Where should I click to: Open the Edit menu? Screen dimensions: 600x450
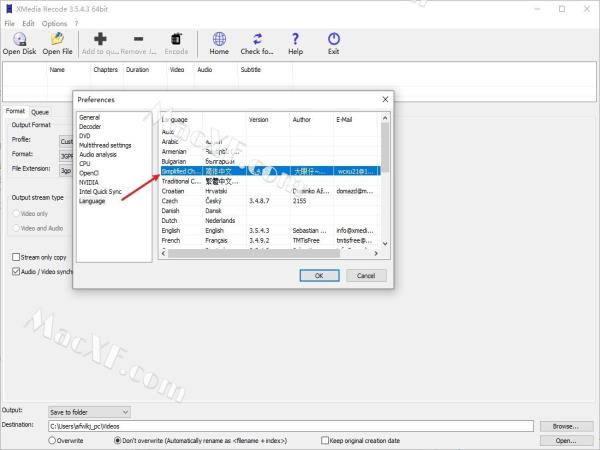point(28,24)
